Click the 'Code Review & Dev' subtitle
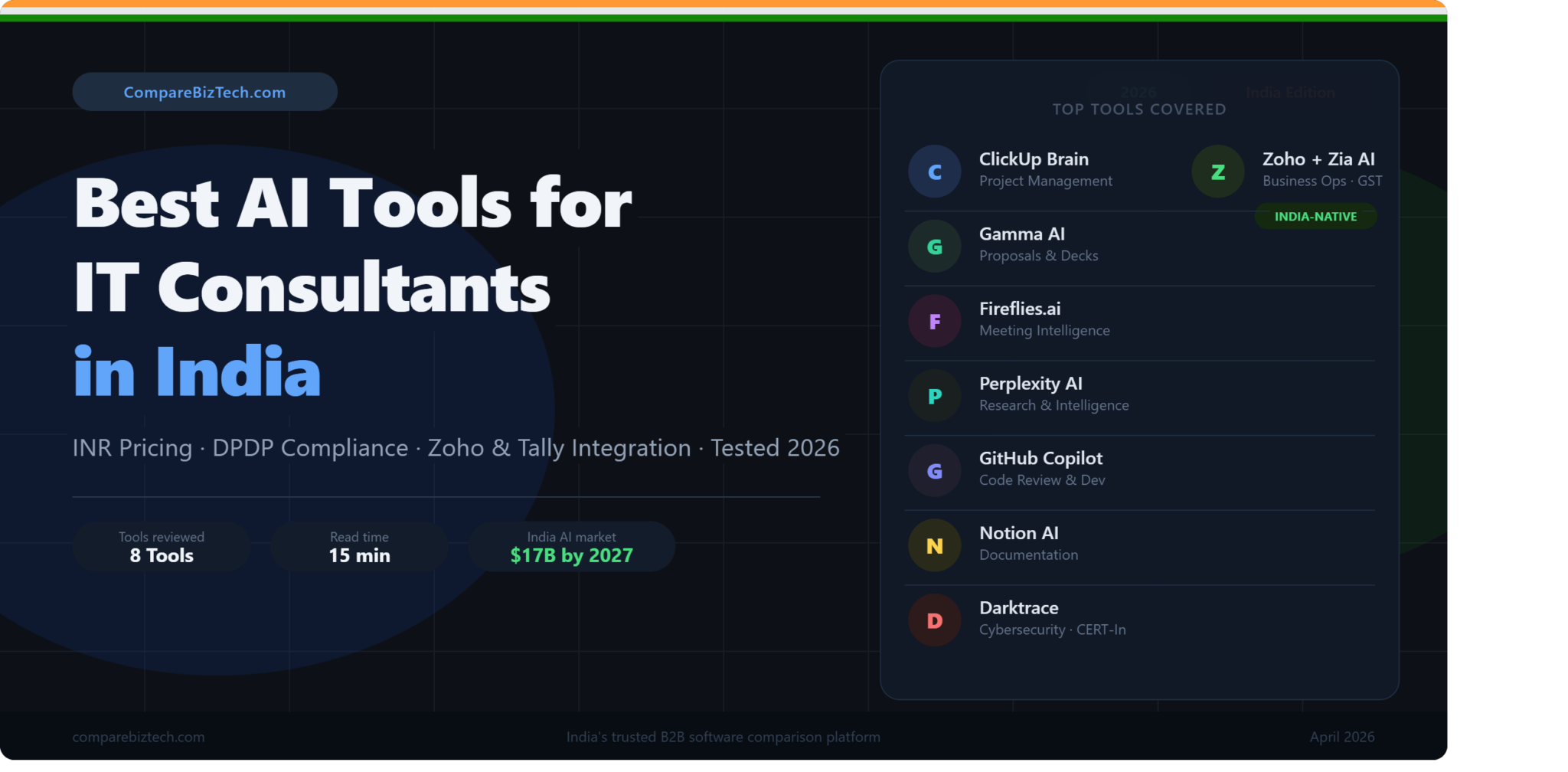The height and width of the screenshot is (772, 1568). pyautogui.click(x=1042, y=480)
